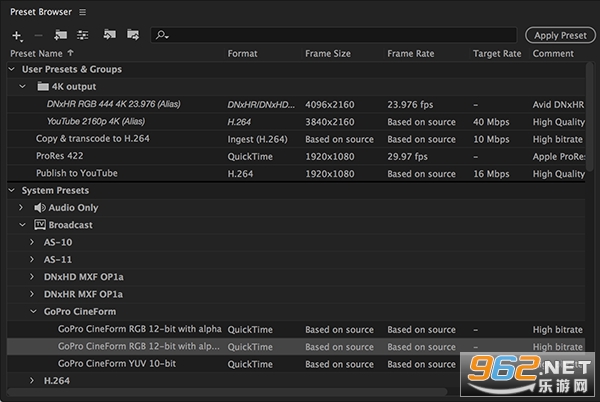Select the highlighted GoPro CineForm RGB 12-bit with alp... row

pos(296,347)
